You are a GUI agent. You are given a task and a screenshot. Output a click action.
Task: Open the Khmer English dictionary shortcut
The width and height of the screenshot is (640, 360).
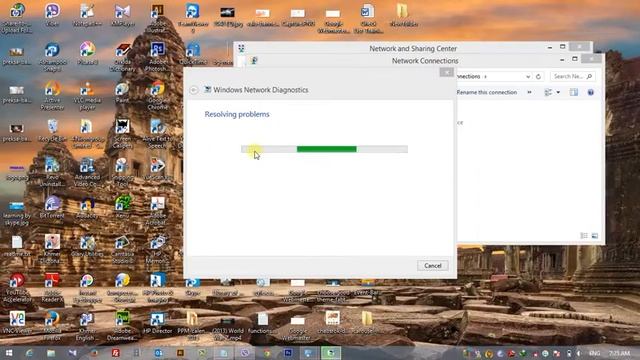pos(87,325)
